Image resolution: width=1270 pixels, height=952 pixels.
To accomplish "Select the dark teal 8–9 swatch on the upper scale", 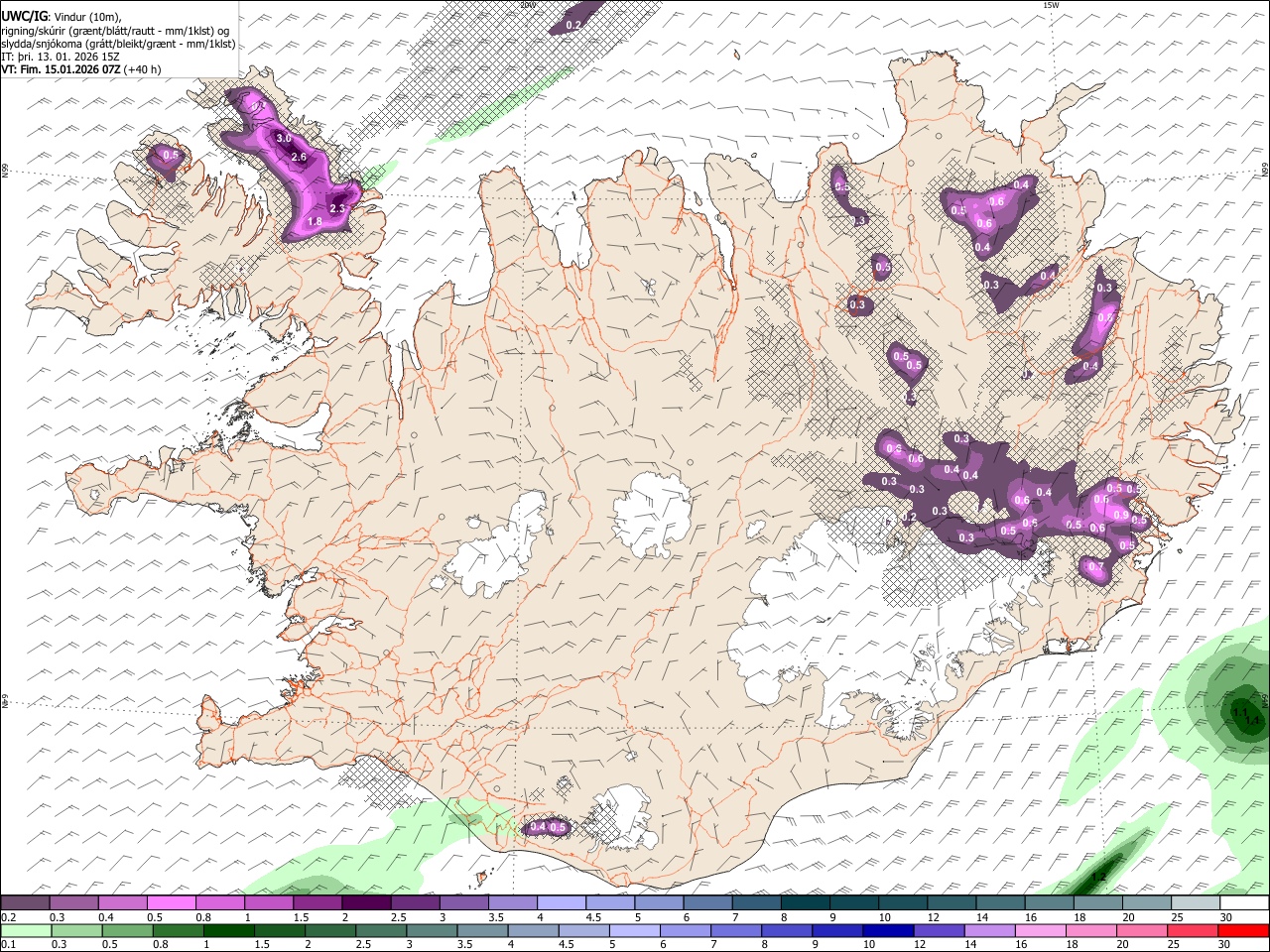I will (x=805, y=903).
